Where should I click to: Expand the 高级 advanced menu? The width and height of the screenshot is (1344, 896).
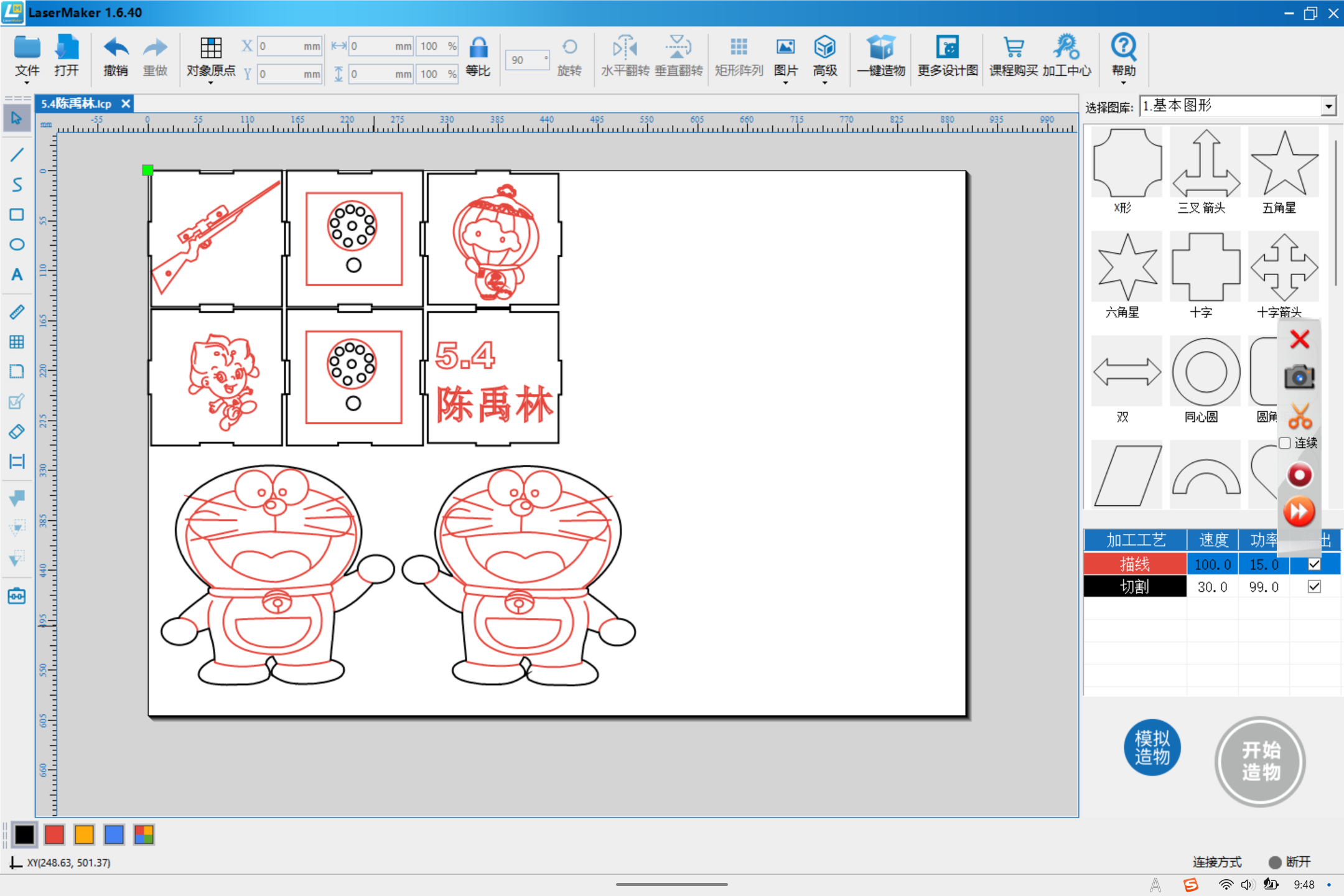click(824, 59)
